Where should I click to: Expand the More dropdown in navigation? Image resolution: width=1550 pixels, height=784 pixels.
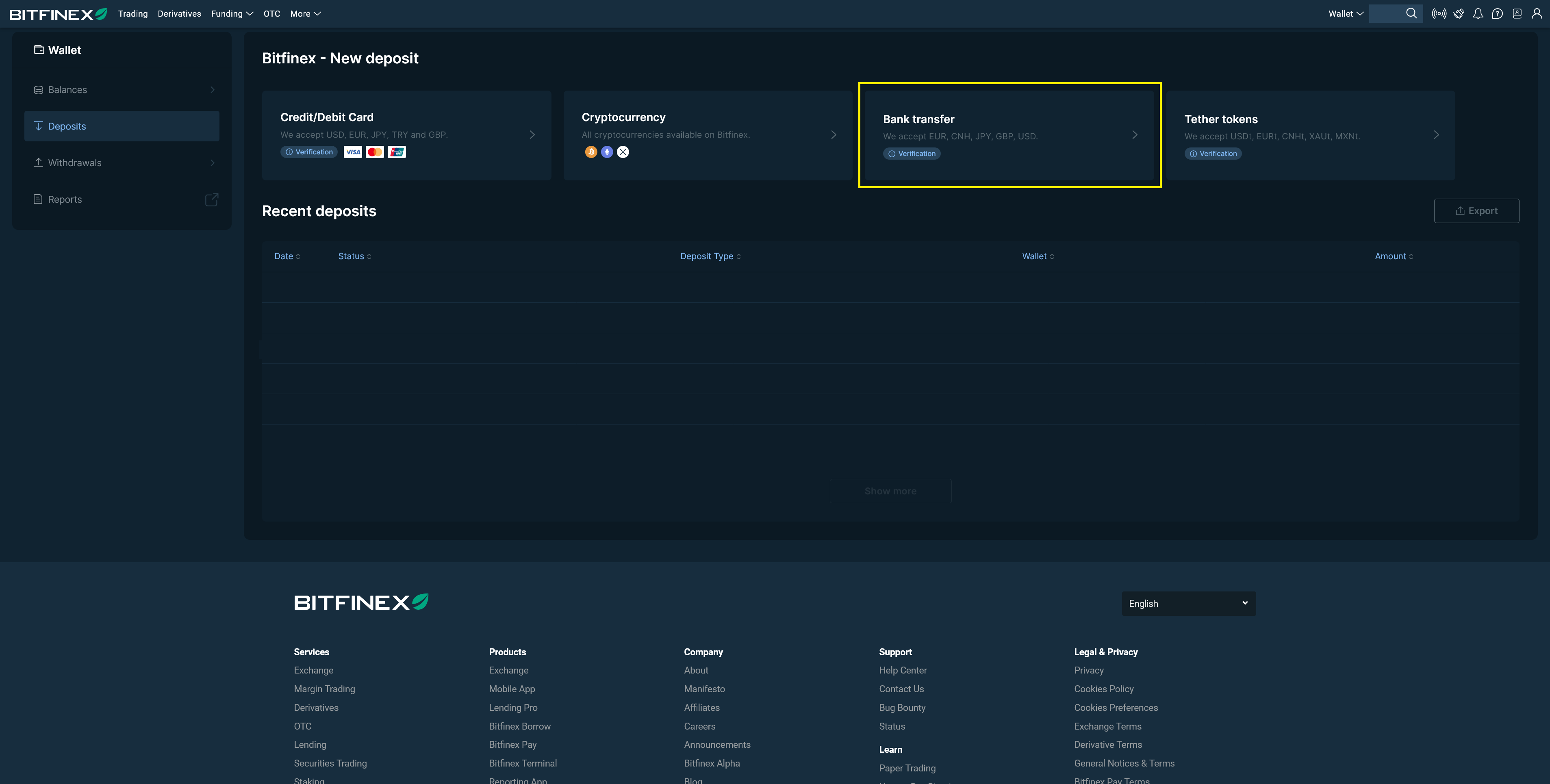pyautogui.click(x=305, y=14)
